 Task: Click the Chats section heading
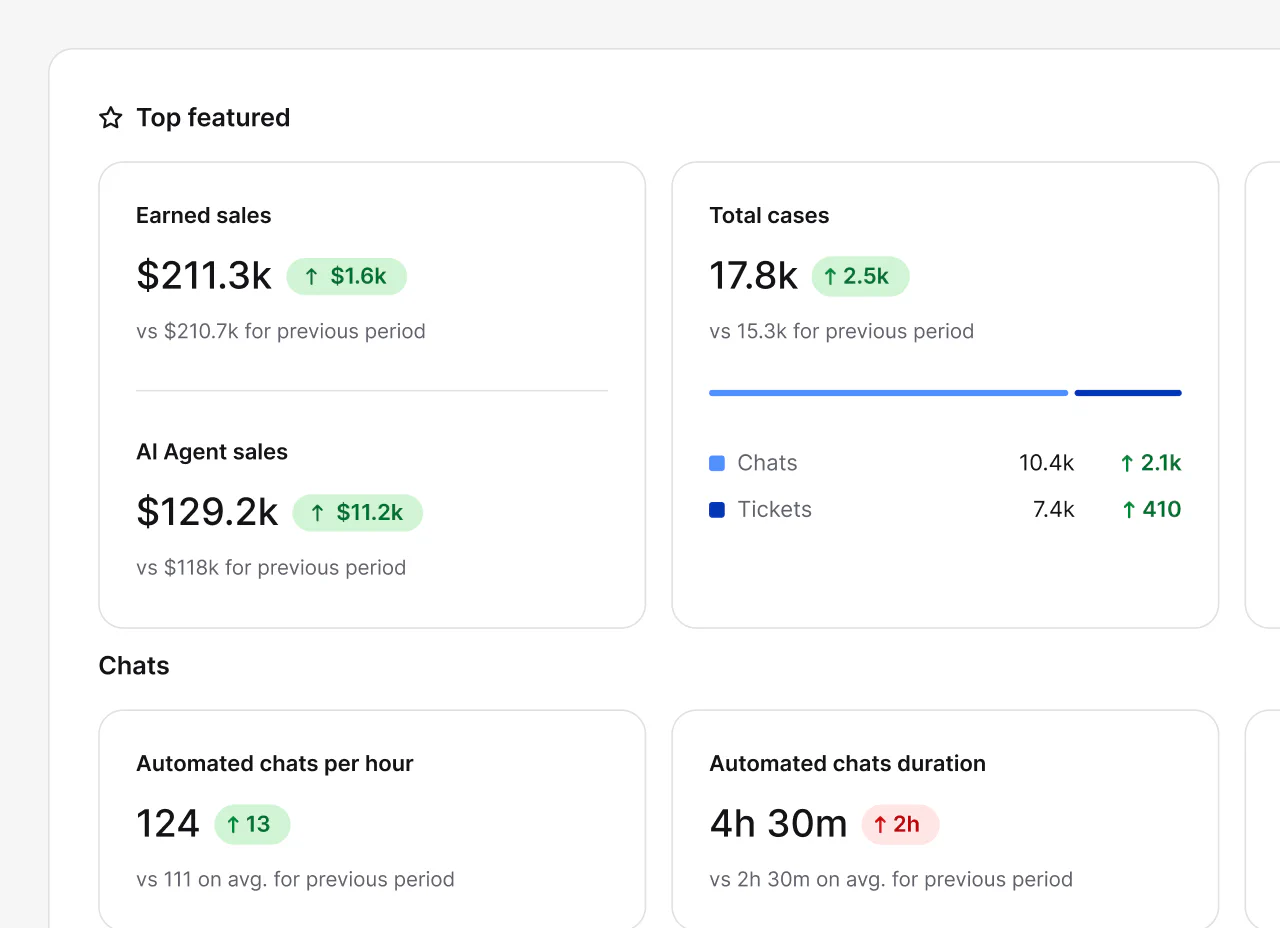pyautogui.click(x=134, y=666)
